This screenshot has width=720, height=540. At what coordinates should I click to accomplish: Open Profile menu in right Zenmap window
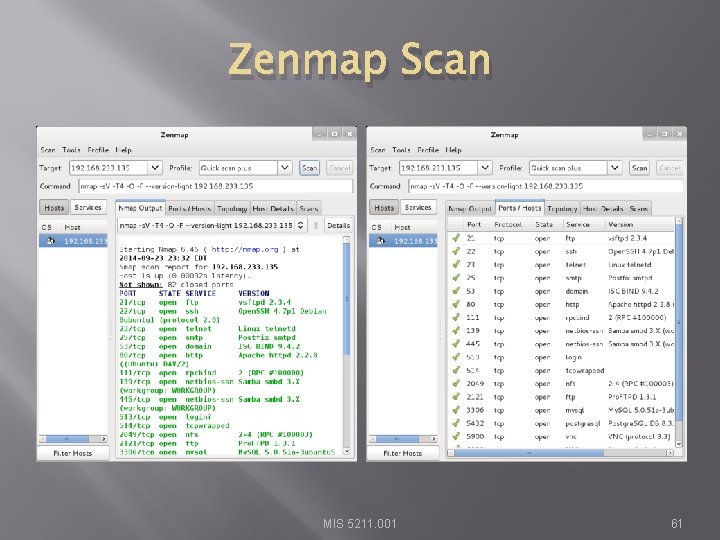coord(428,150)
